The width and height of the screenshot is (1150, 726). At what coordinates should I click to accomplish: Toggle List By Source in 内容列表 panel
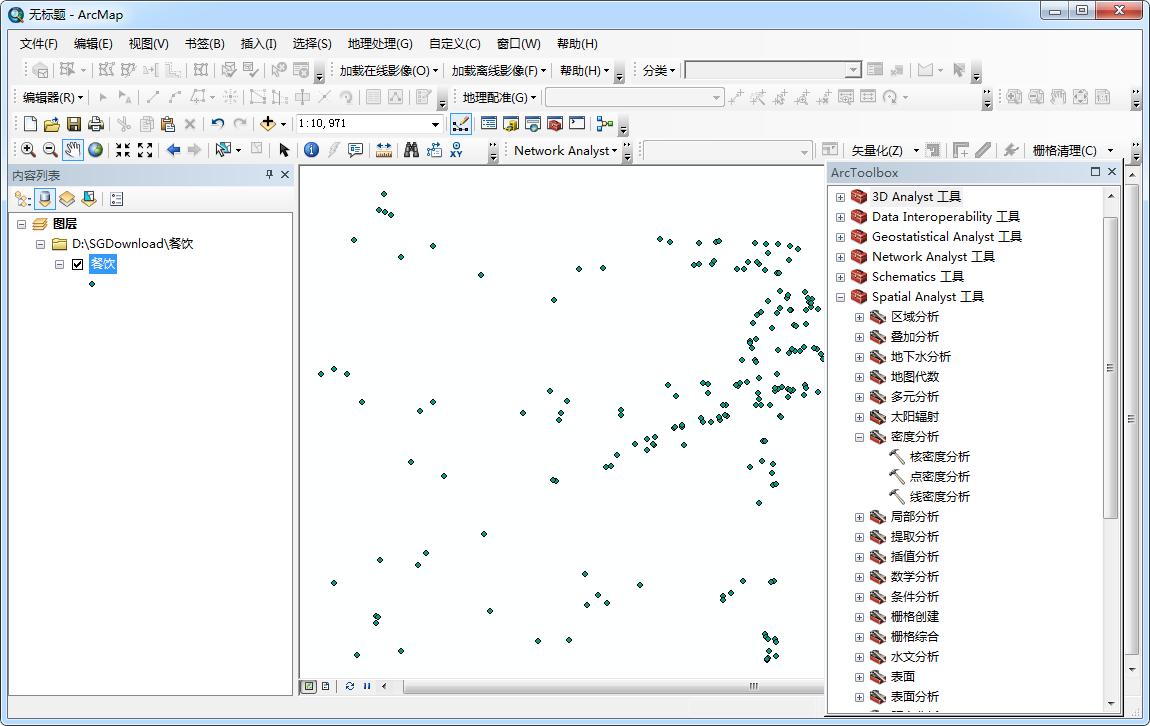44,198
